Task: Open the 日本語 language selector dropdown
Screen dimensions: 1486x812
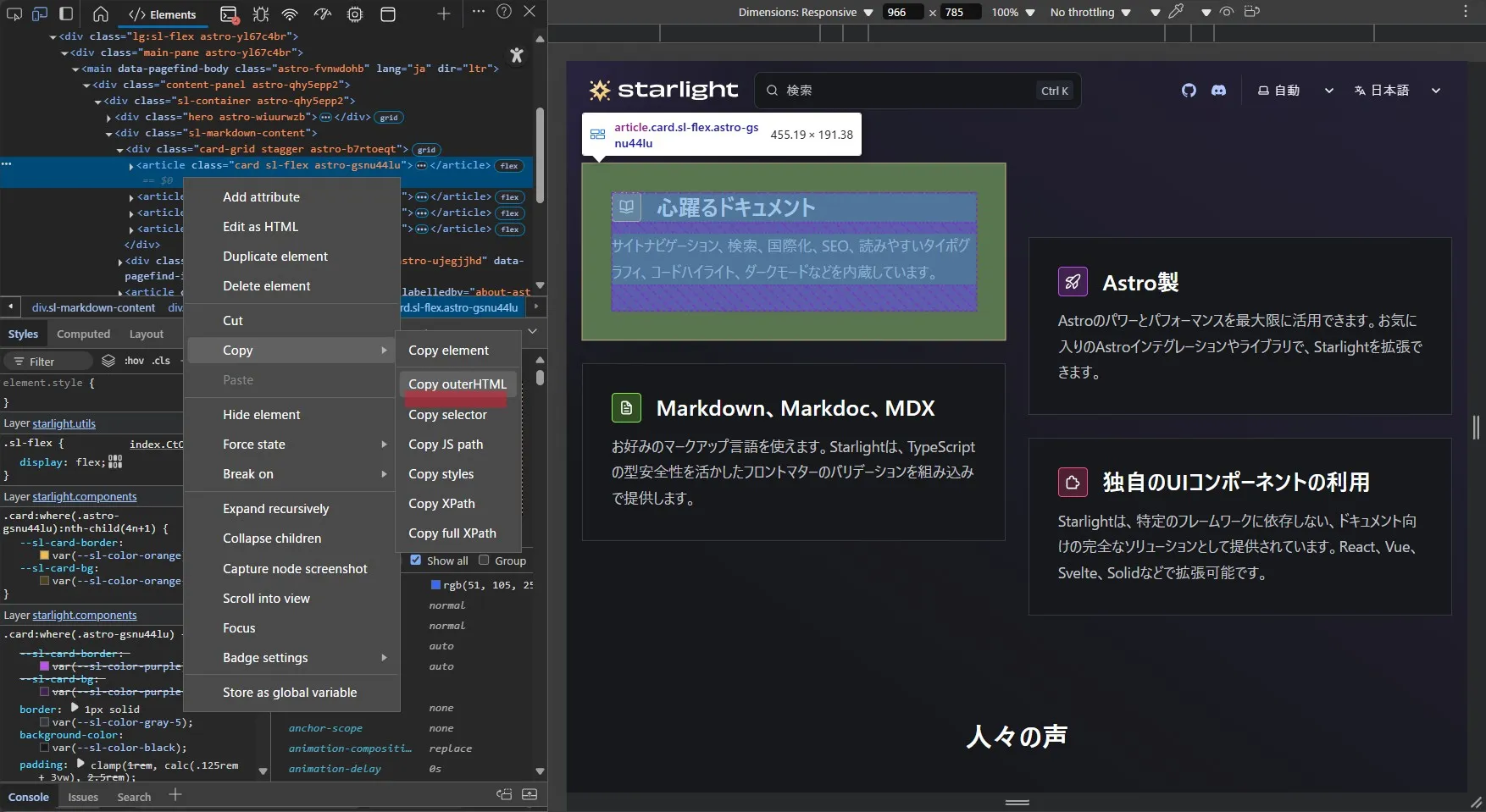Action: pyautogui.click(x=1397, y=91)
